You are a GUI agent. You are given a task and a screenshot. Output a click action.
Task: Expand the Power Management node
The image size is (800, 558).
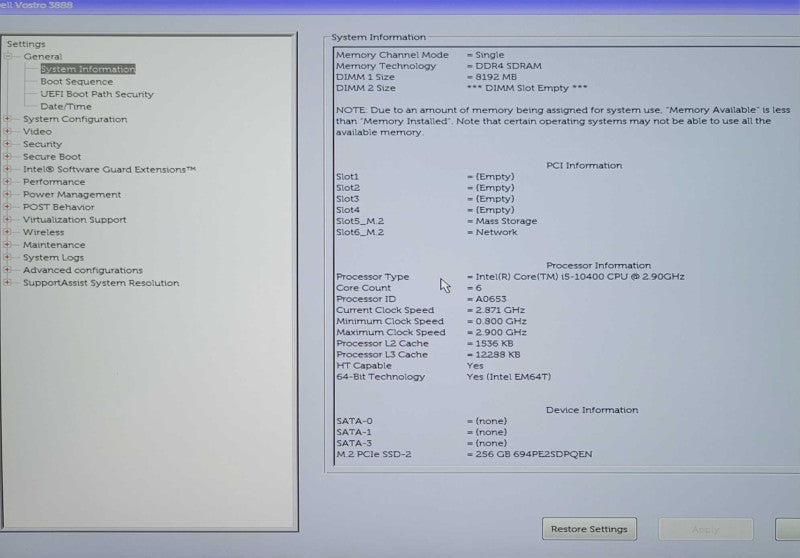tap(8, 194)
